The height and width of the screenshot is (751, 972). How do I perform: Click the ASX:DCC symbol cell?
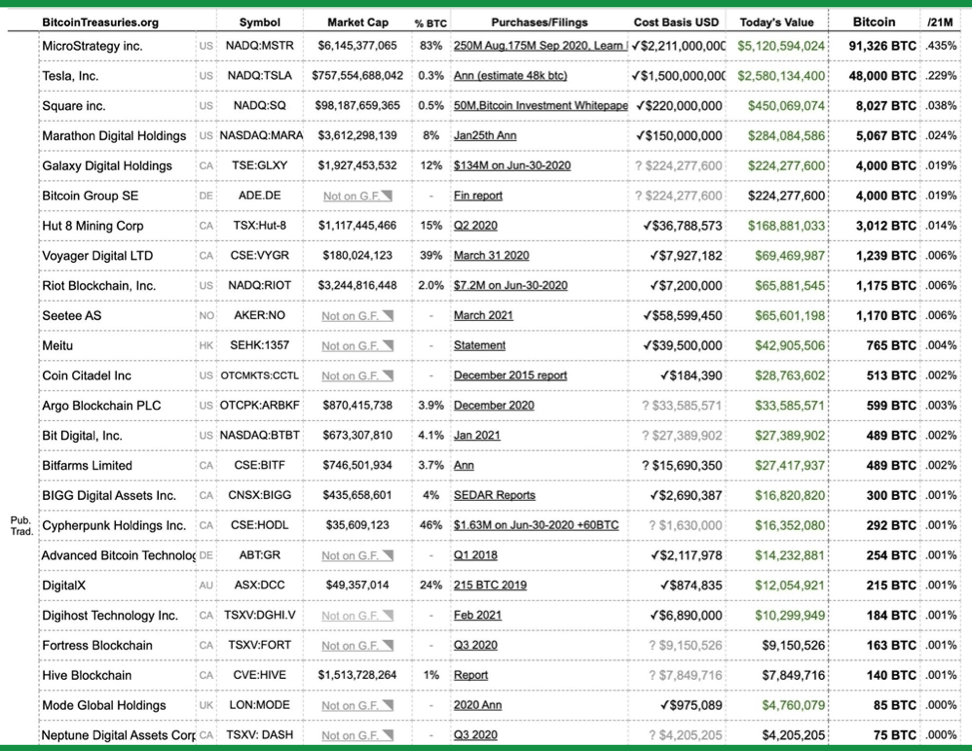pyautogui.click(x=260, y=585)
